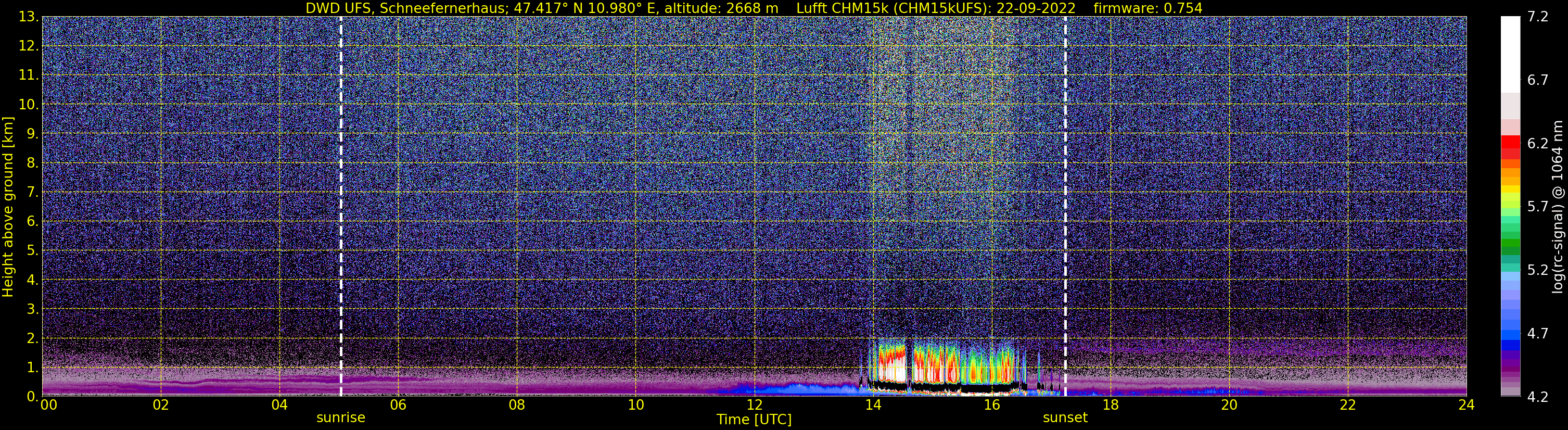Click the 5.7 colorbar tick value
The image size is (1568, 430).
click(x=1538, y=207)
